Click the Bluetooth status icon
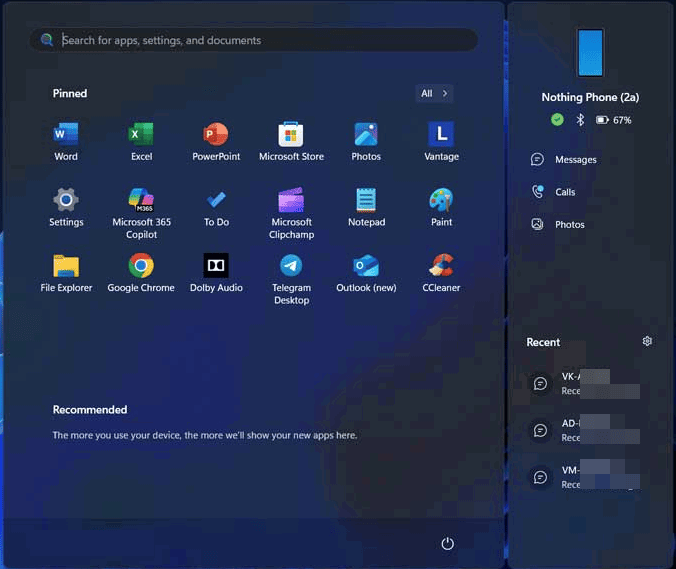Image resolution: width=676 pixels, height=569 pixels. (580, 120)
